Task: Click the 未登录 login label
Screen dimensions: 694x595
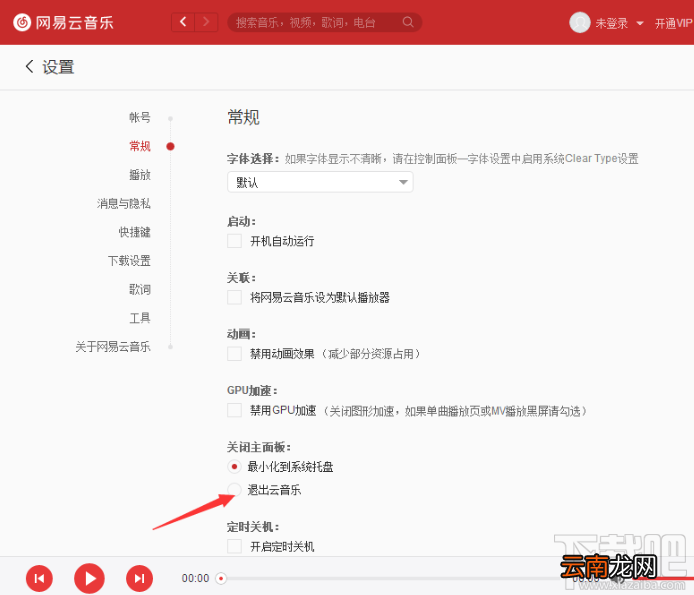Action: click(x=611, y=23)
